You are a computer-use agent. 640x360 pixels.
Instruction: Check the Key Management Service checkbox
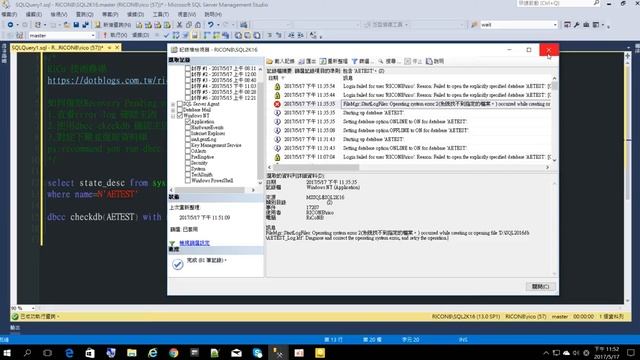(x=188, y=145)
